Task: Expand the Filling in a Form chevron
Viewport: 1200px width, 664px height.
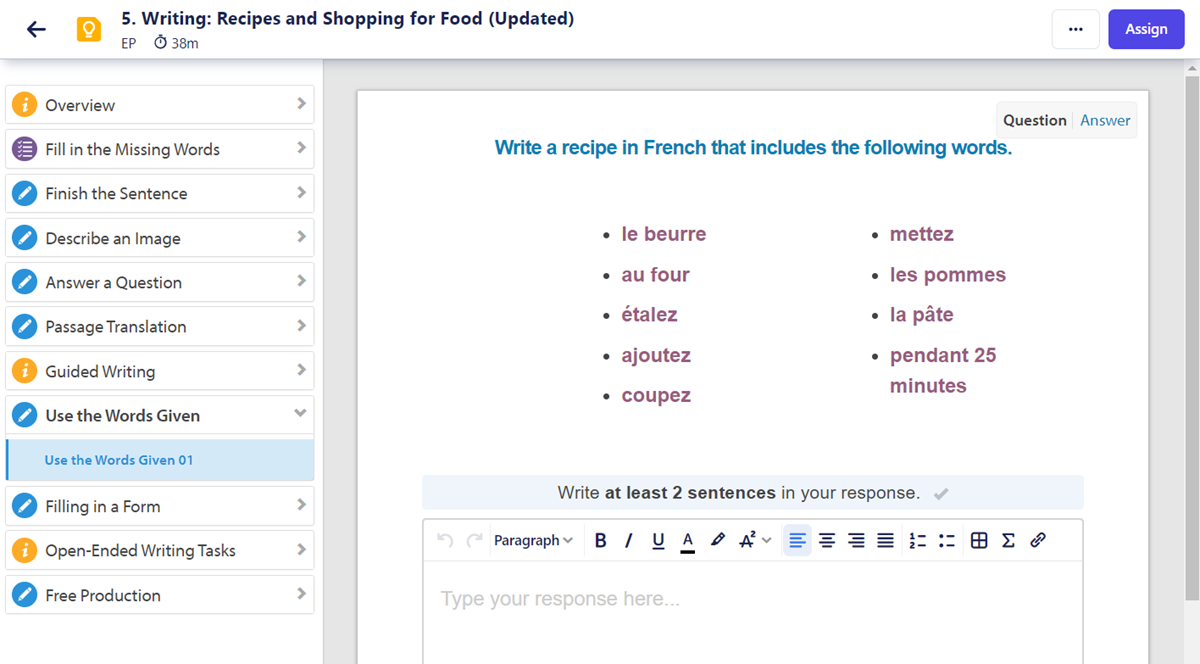Action: 301,505
